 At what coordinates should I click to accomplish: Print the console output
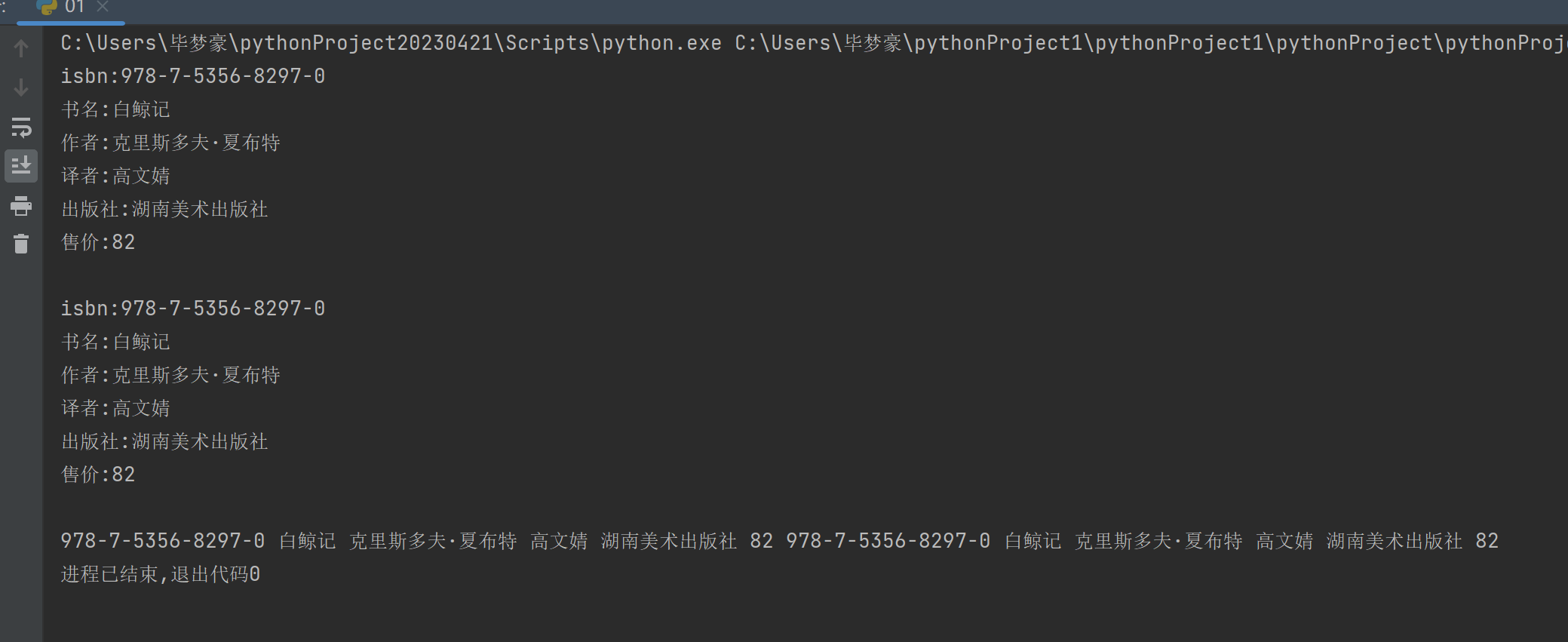(x=21, y=205)
